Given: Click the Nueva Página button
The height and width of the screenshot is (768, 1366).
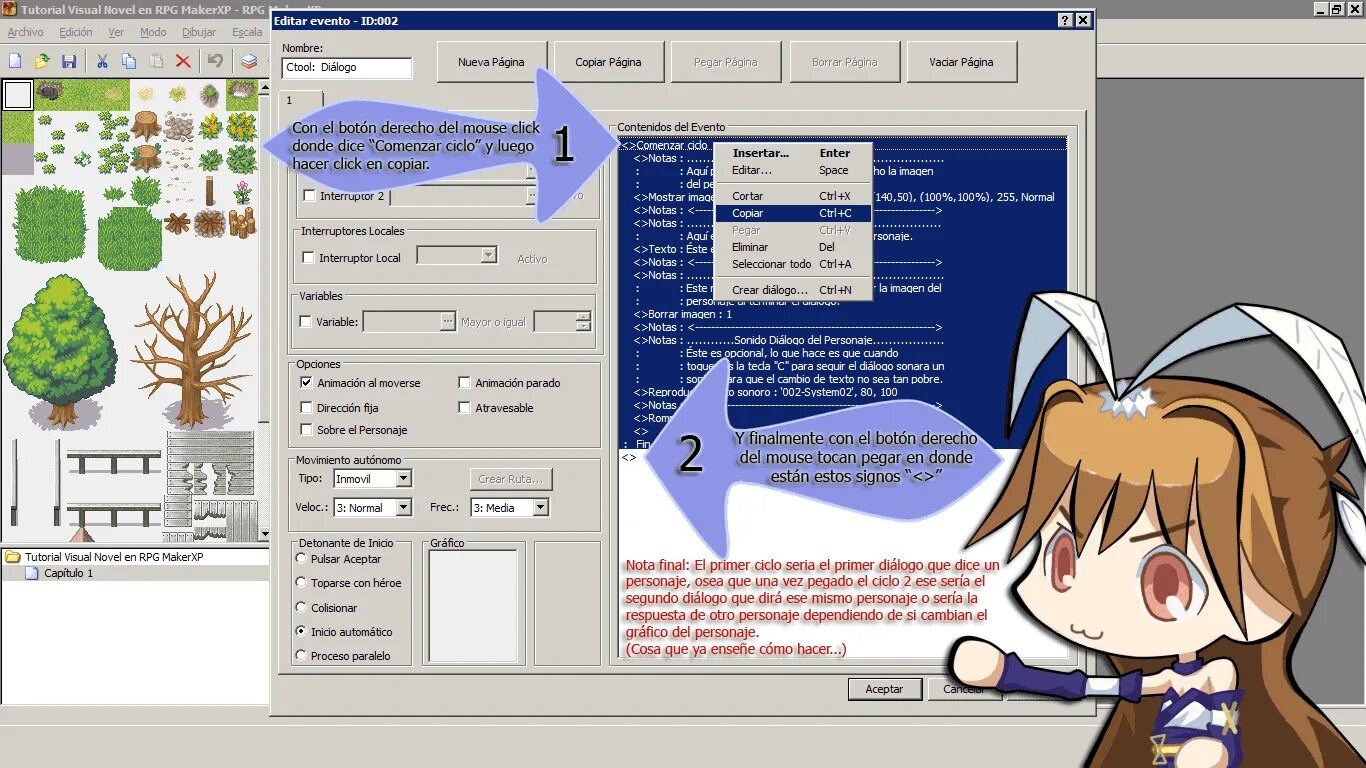Looking at the screenshot, I should [492, 62].
